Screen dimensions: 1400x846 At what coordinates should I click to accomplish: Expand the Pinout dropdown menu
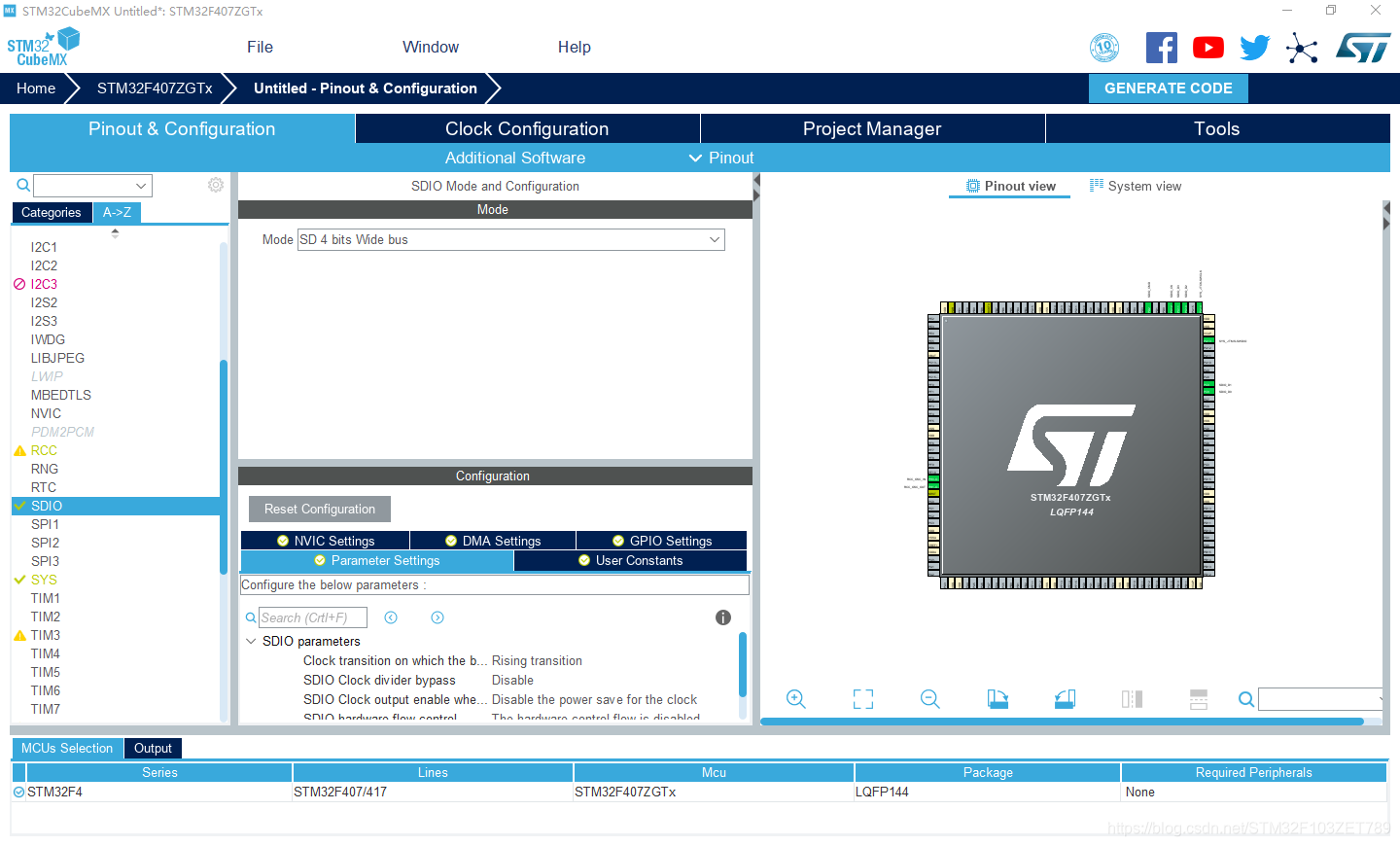click(721, 158)
